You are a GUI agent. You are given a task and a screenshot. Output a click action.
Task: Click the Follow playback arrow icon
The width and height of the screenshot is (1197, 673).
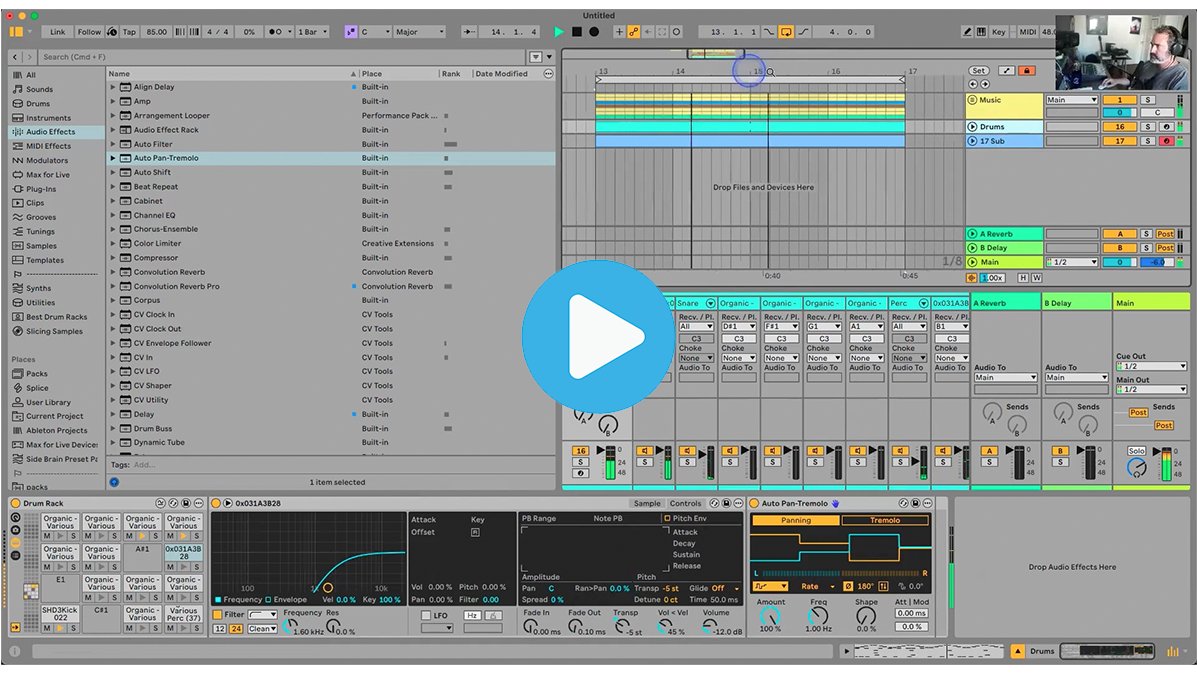click(x=469, y=32)
